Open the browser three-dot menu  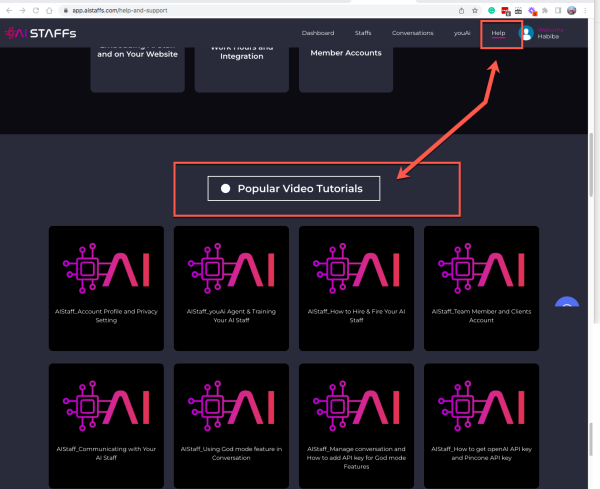[x=585, y=11]
